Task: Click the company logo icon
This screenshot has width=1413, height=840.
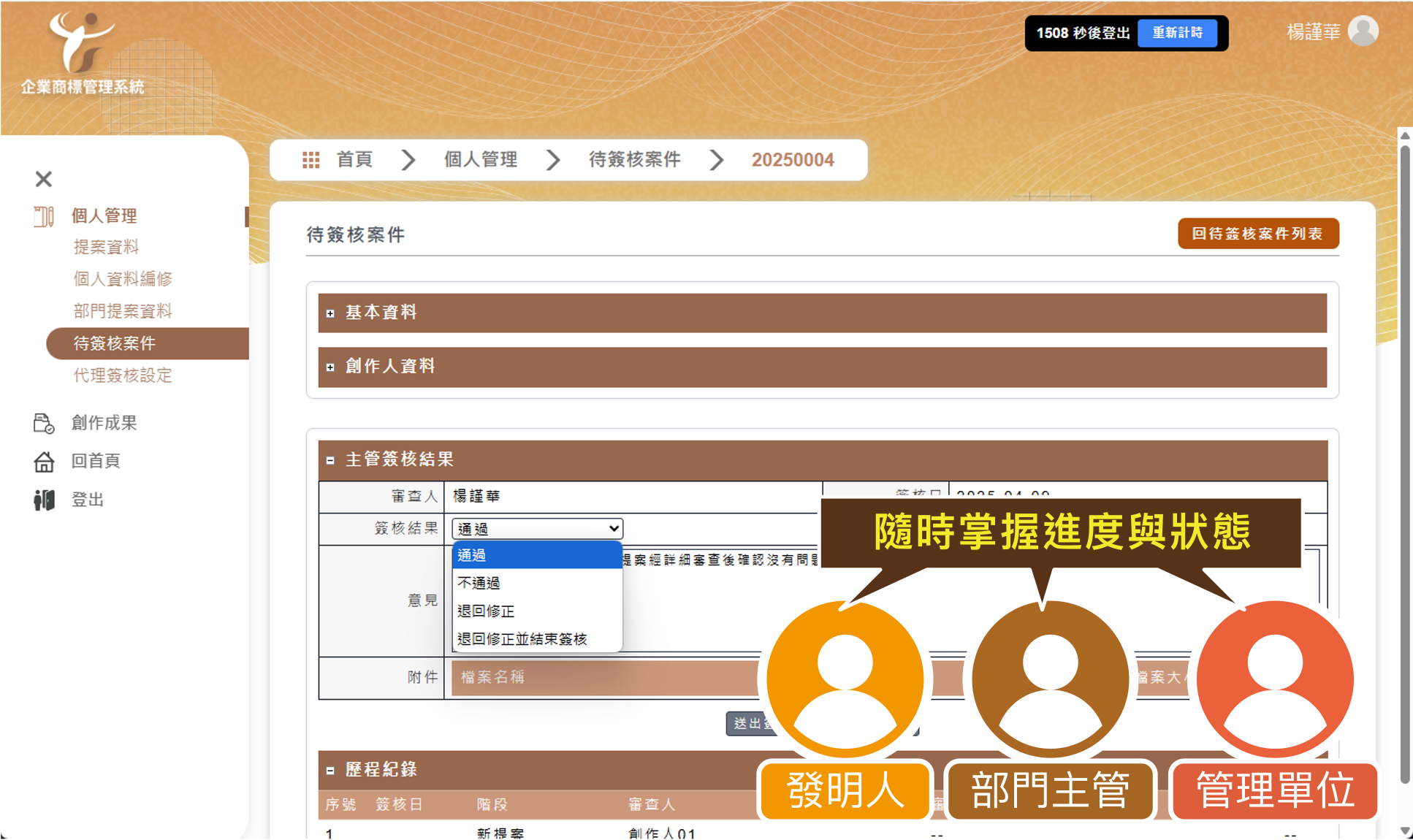Action: pyautogui.click(x=81, y=41)
